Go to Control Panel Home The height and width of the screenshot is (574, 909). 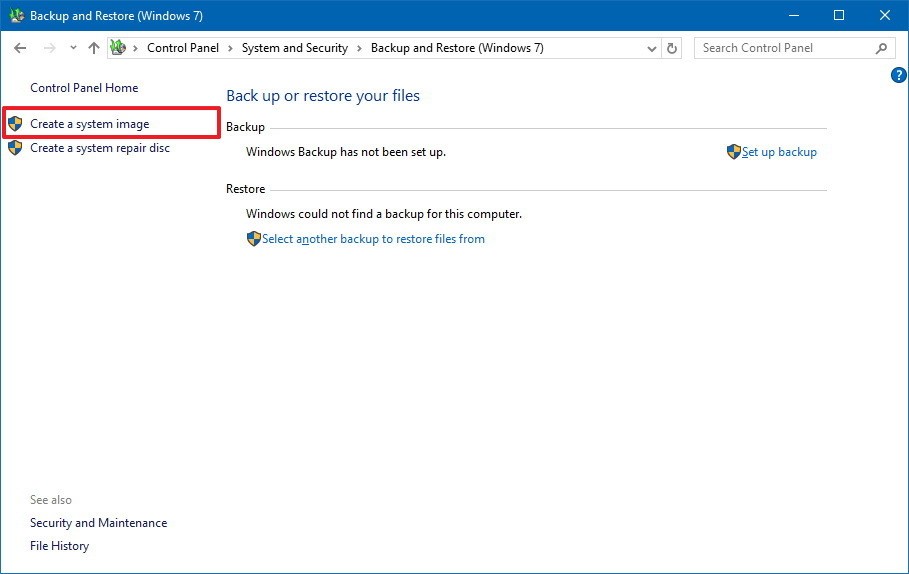84,88
